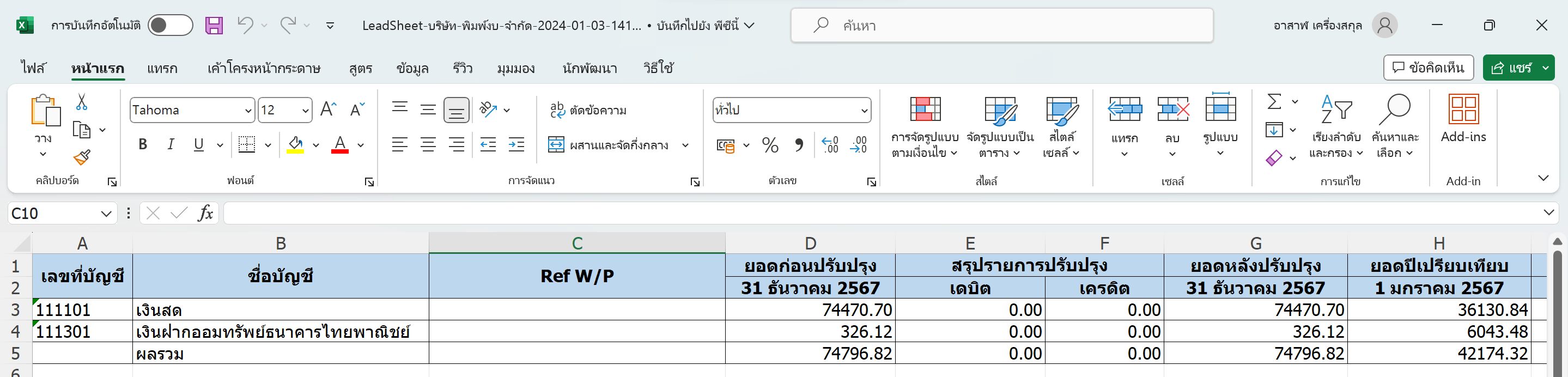1568x377 pixels.
Task: Toggle Bold formatting
Action: 143,145
